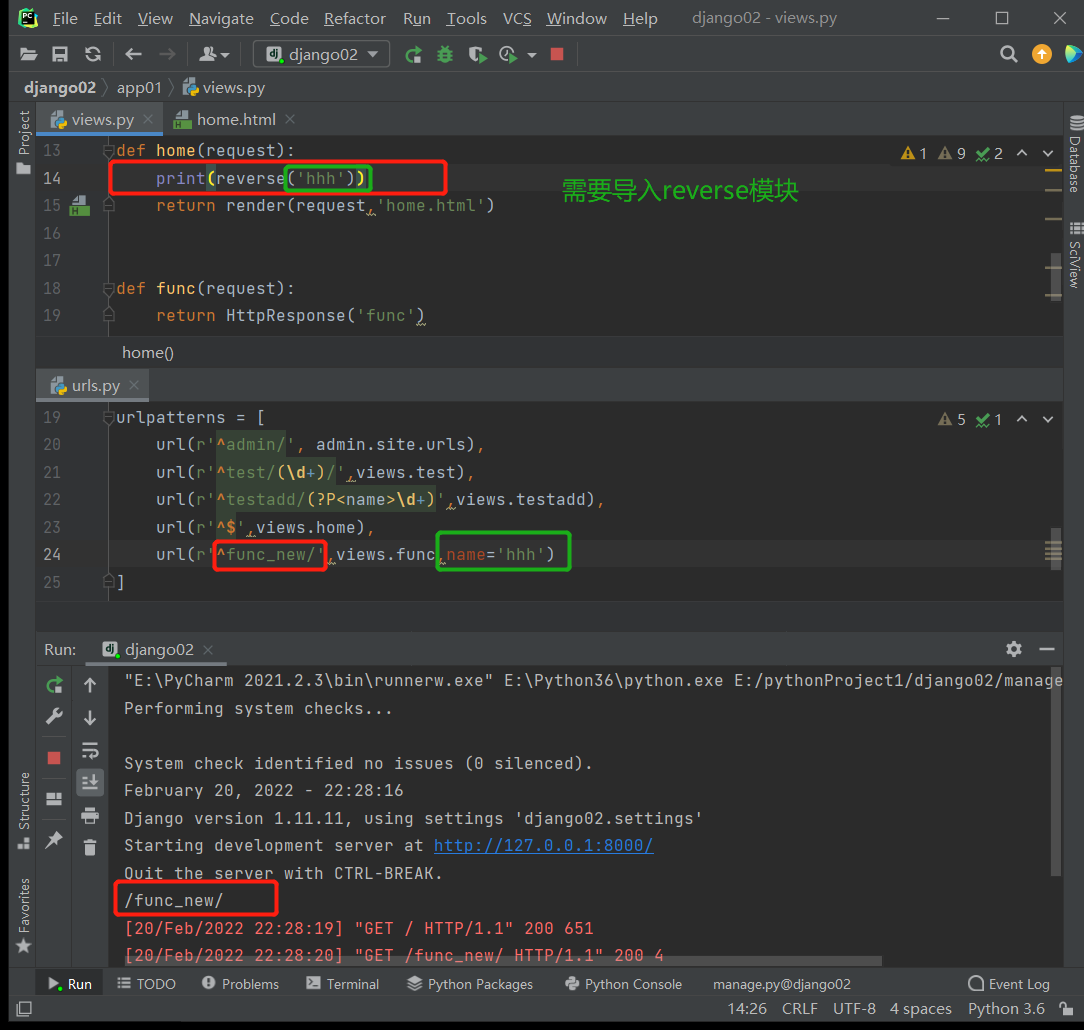The width and height of the screenshot is (1084, 1030).
Task: Open the django02 run configuration dropdown
Action: point(320,55)
